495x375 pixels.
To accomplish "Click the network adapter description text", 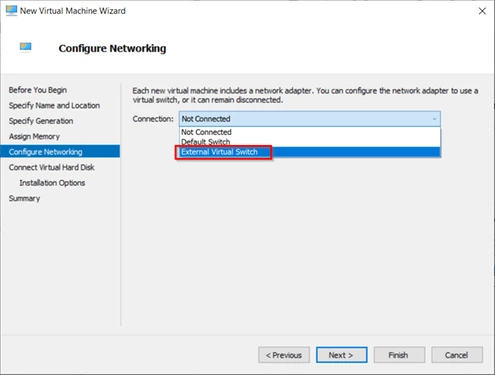I will 305,95.
